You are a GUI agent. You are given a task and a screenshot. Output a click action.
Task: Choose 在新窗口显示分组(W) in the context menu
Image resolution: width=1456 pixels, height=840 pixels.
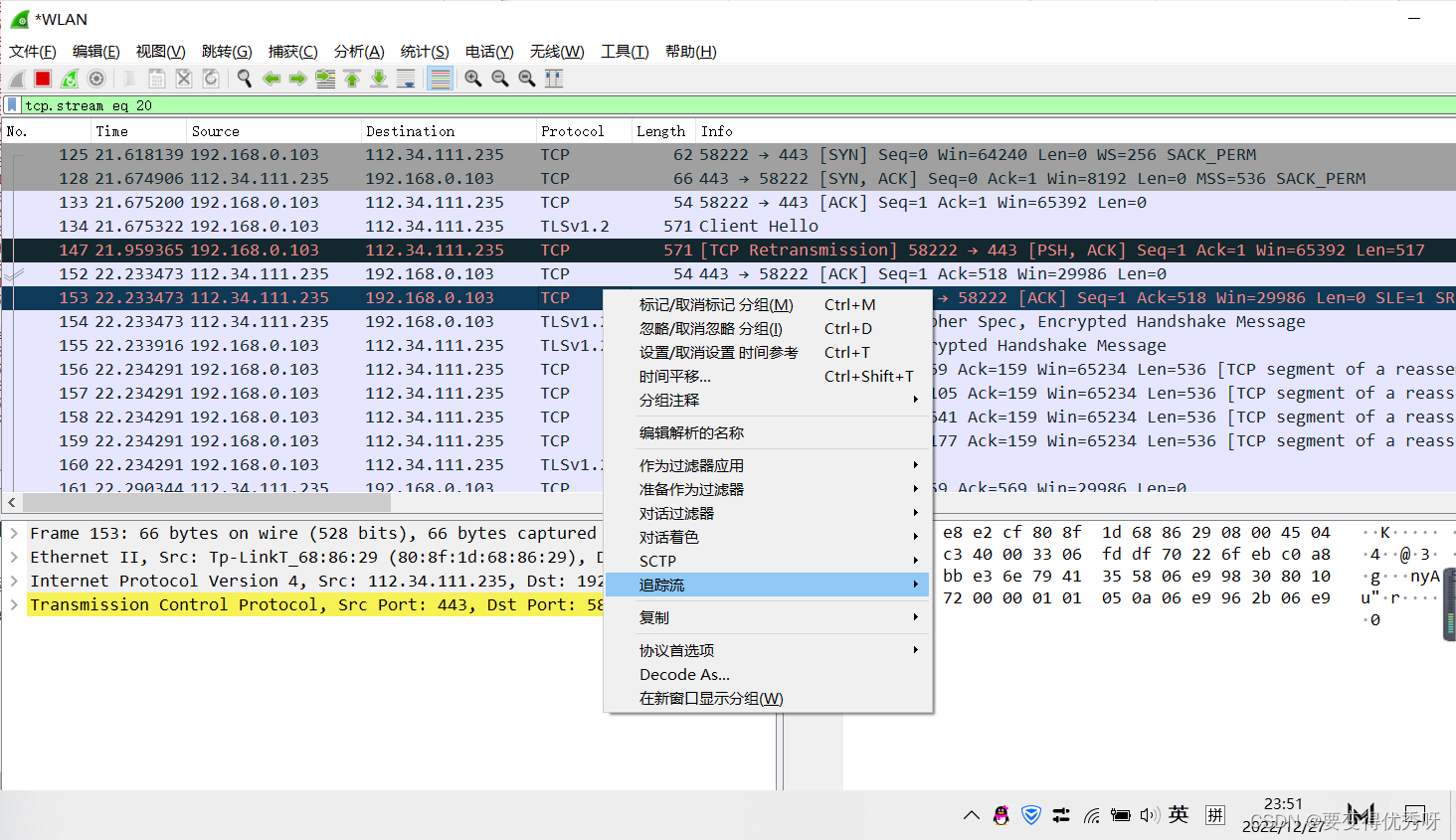point(768,699)
